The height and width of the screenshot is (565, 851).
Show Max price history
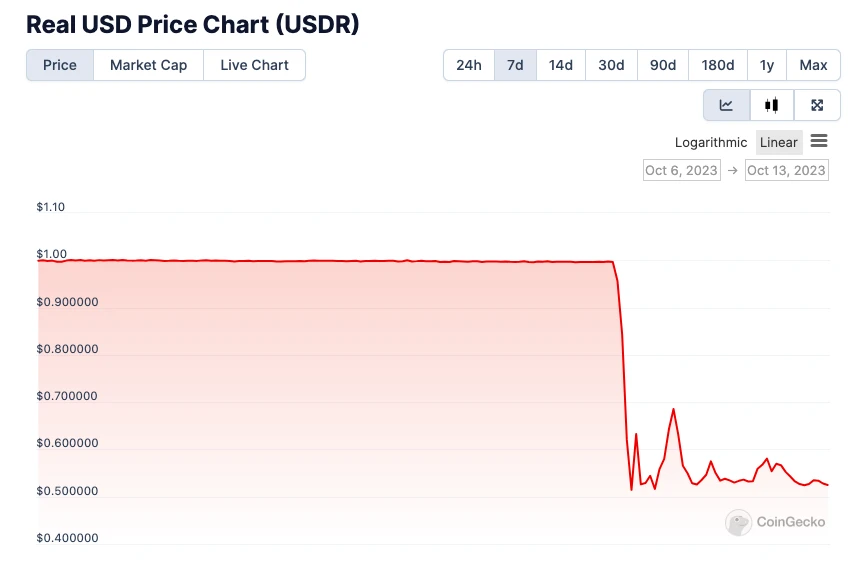813,65
